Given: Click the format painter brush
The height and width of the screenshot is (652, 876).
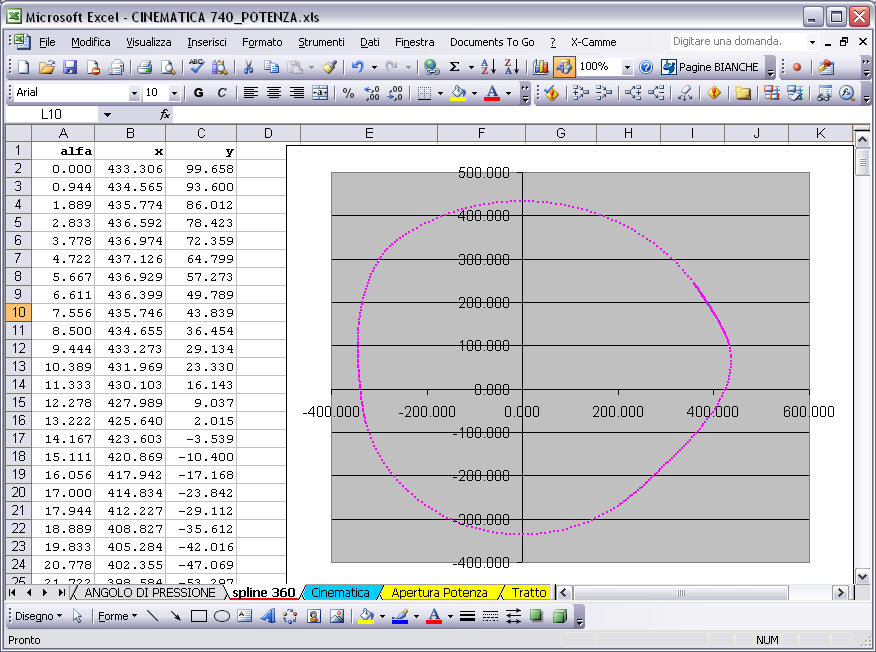Looking at the screenshot, I should tap(329, 68).
